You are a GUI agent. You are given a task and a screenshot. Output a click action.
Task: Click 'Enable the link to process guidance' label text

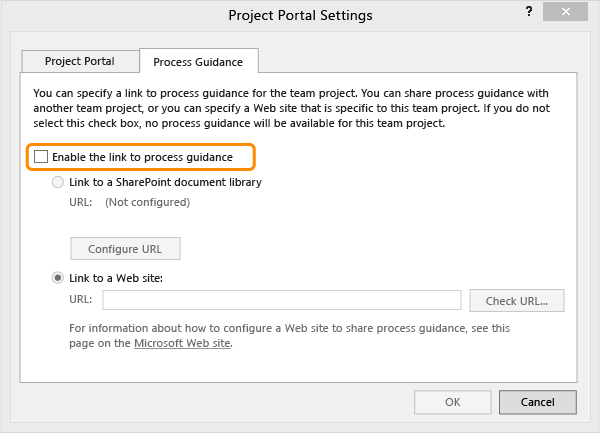(x=141, y=157)
